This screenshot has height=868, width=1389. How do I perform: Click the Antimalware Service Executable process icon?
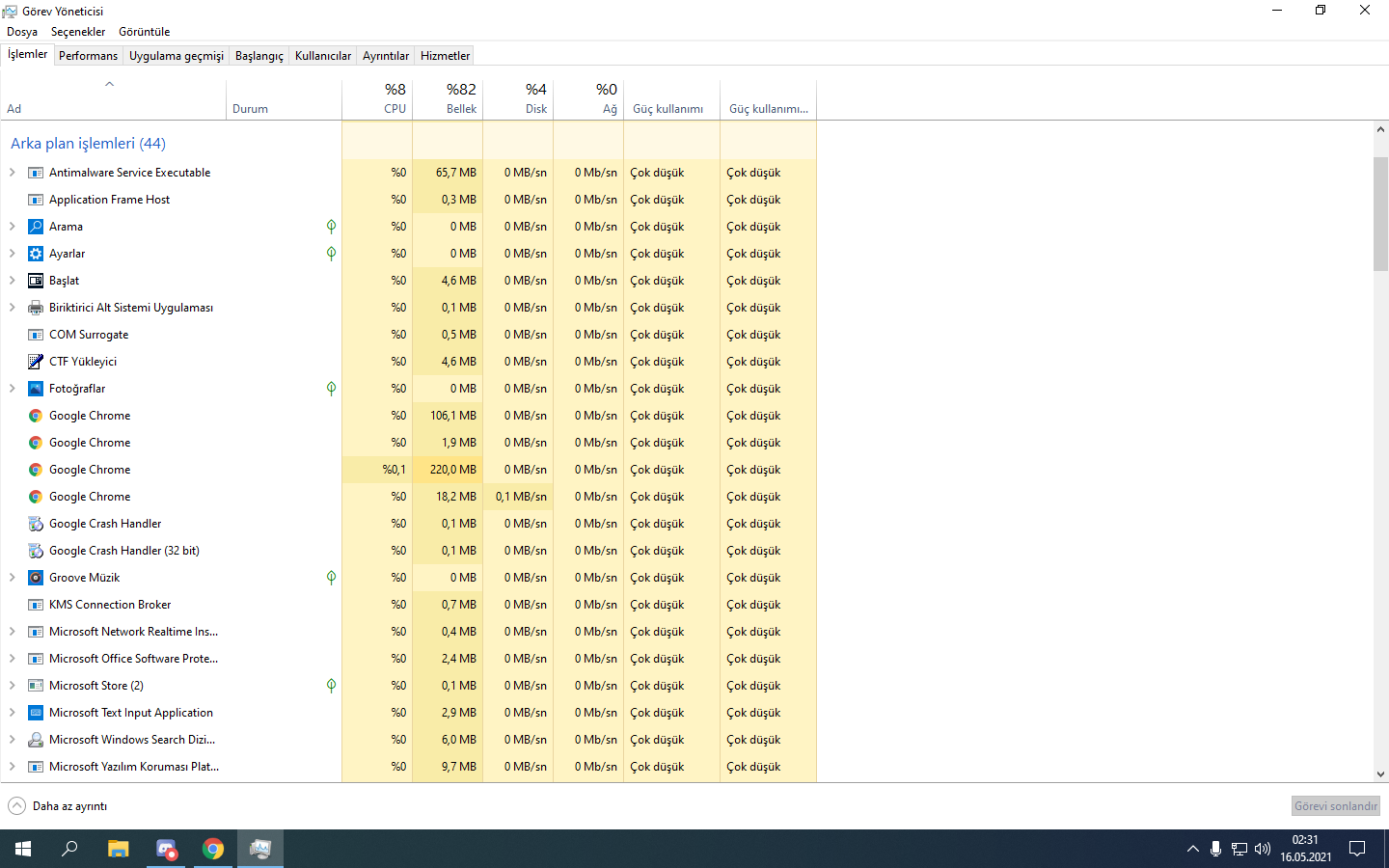tap(36, 173)
